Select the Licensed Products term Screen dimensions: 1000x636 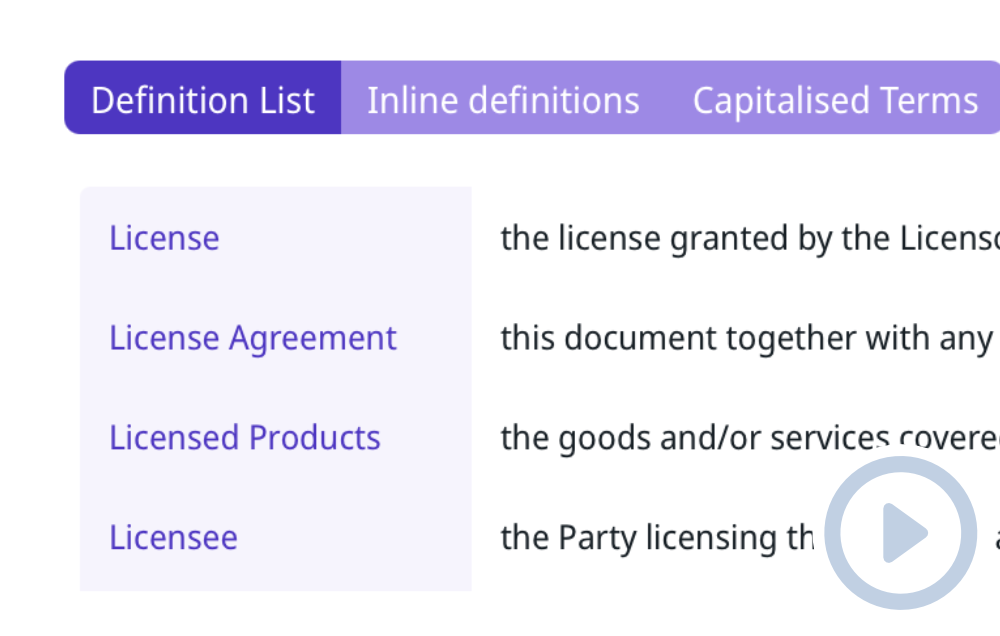pos(245,438)
